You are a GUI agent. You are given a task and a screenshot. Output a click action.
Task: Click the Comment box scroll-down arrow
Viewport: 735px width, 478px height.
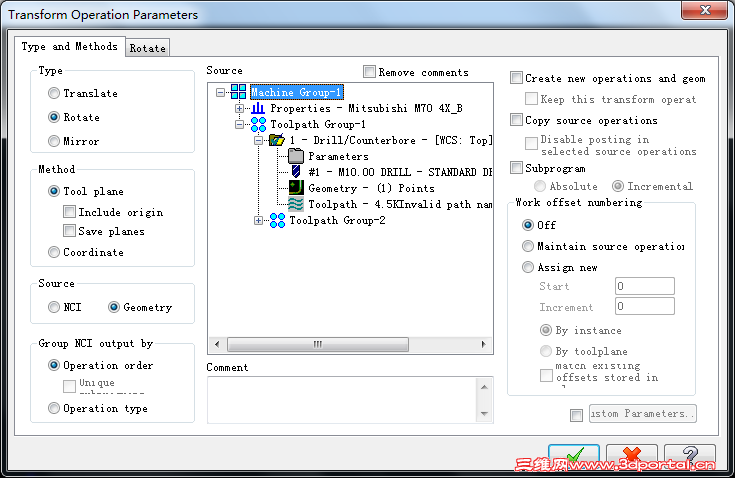click(484, 414)
